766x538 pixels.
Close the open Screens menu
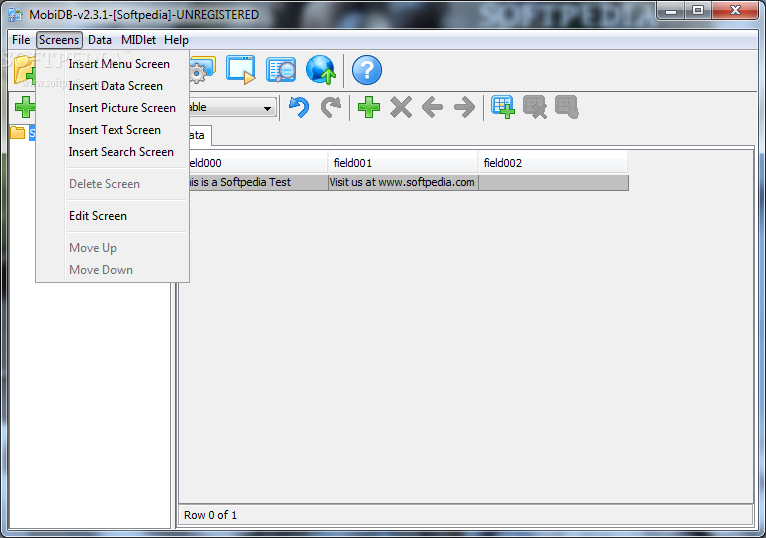59,40
